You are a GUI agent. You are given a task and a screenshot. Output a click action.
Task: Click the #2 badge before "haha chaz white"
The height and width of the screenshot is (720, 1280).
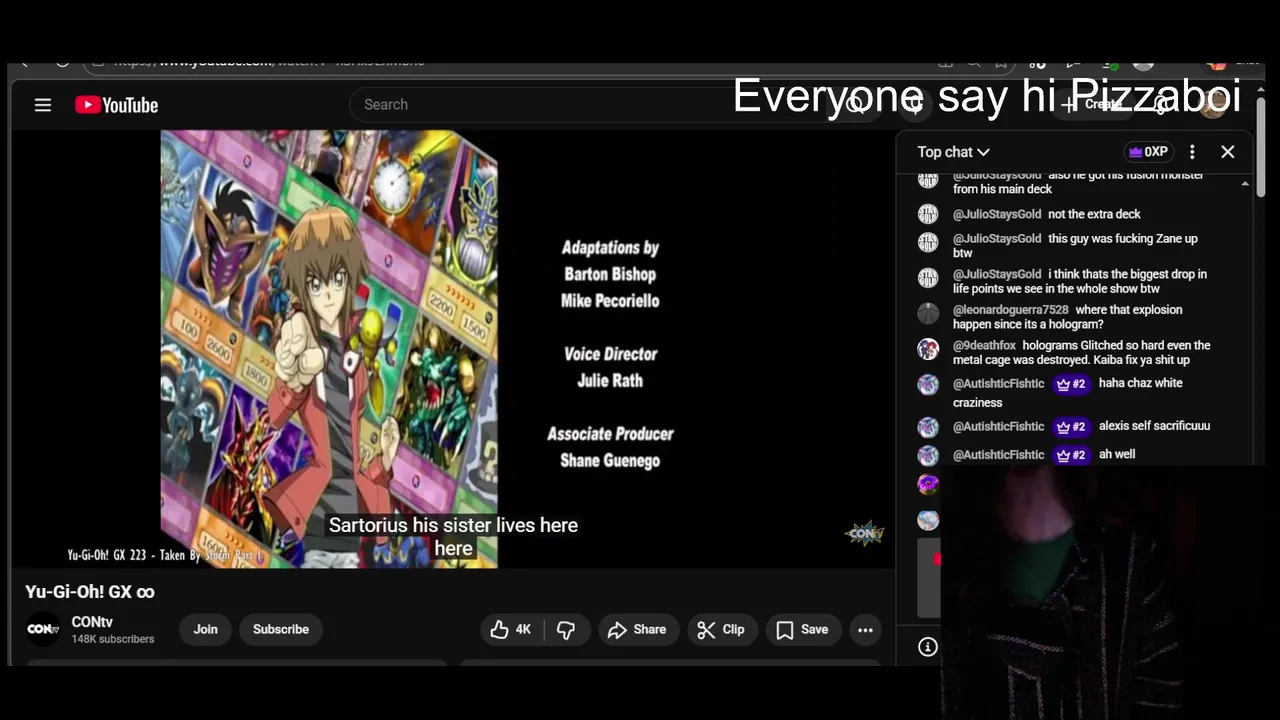click(1071, 384)
